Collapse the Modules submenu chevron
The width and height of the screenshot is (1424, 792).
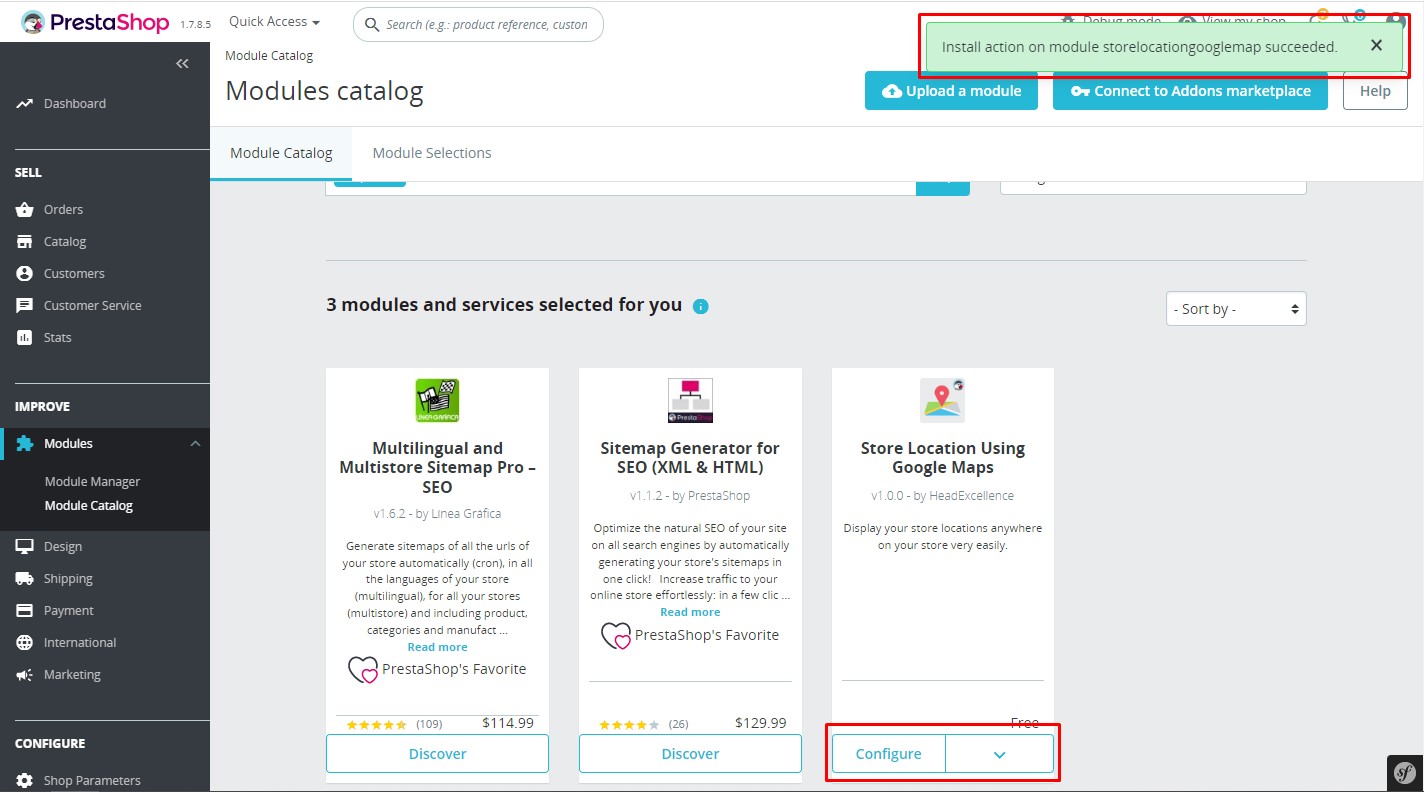pos(195,443)
